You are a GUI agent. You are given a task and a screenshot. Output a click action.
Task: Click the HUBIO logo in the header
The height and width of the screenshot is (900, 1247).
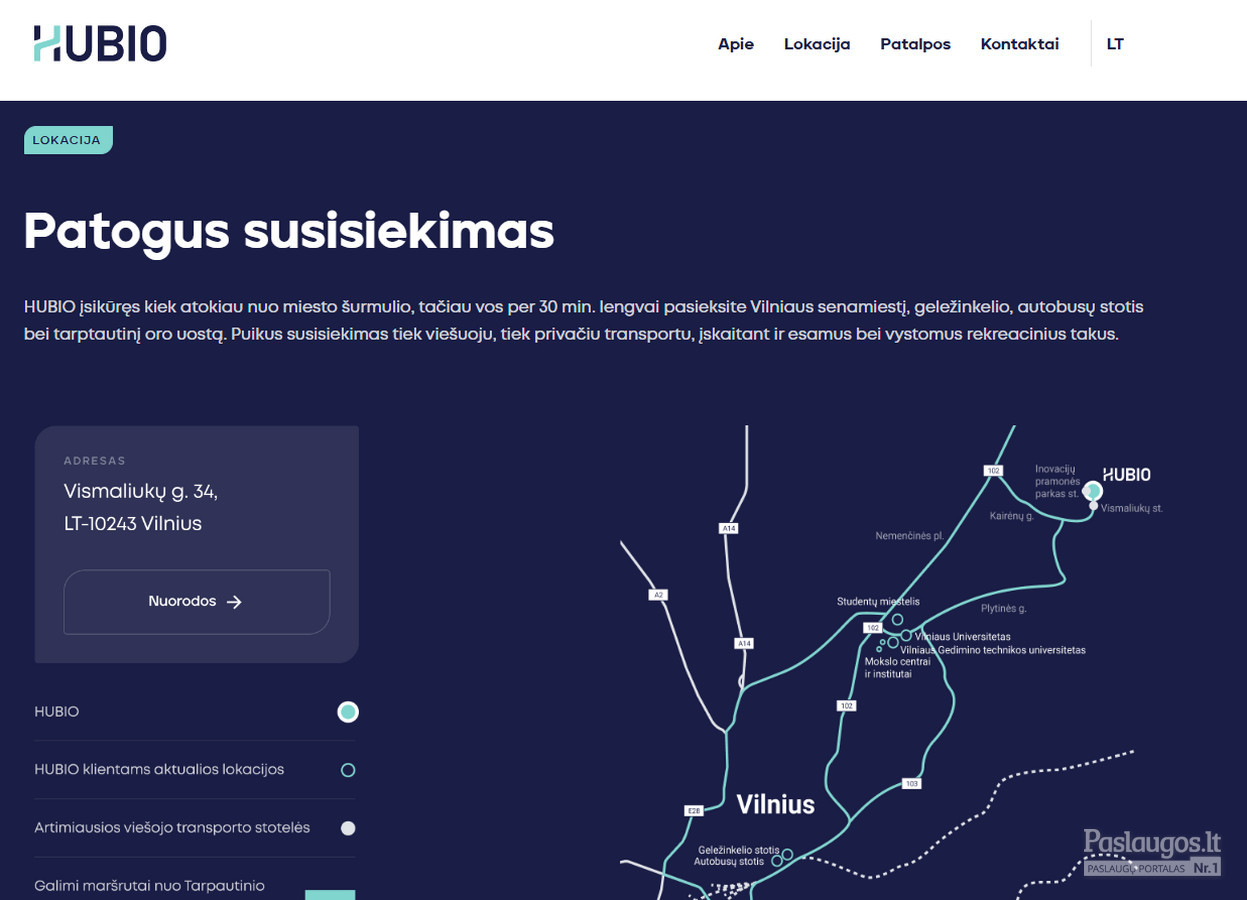pyautogui.click(x=100, y=44)
